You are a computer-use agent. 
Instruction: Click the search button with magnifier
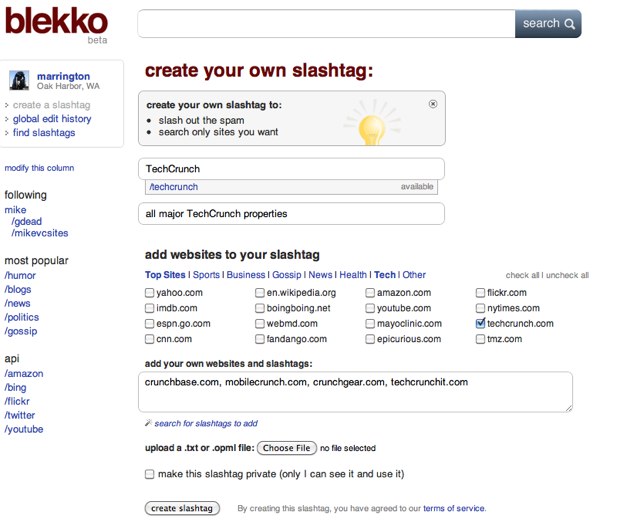point(548,24)
